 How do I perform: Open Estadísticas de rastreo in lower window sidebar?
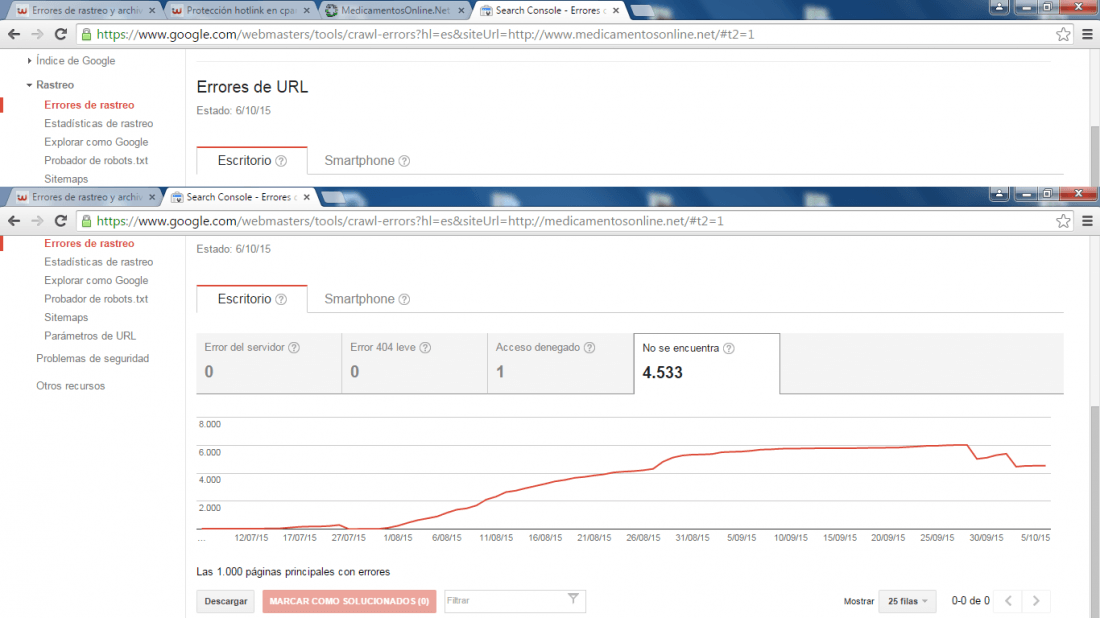click(x=98, y=262)
